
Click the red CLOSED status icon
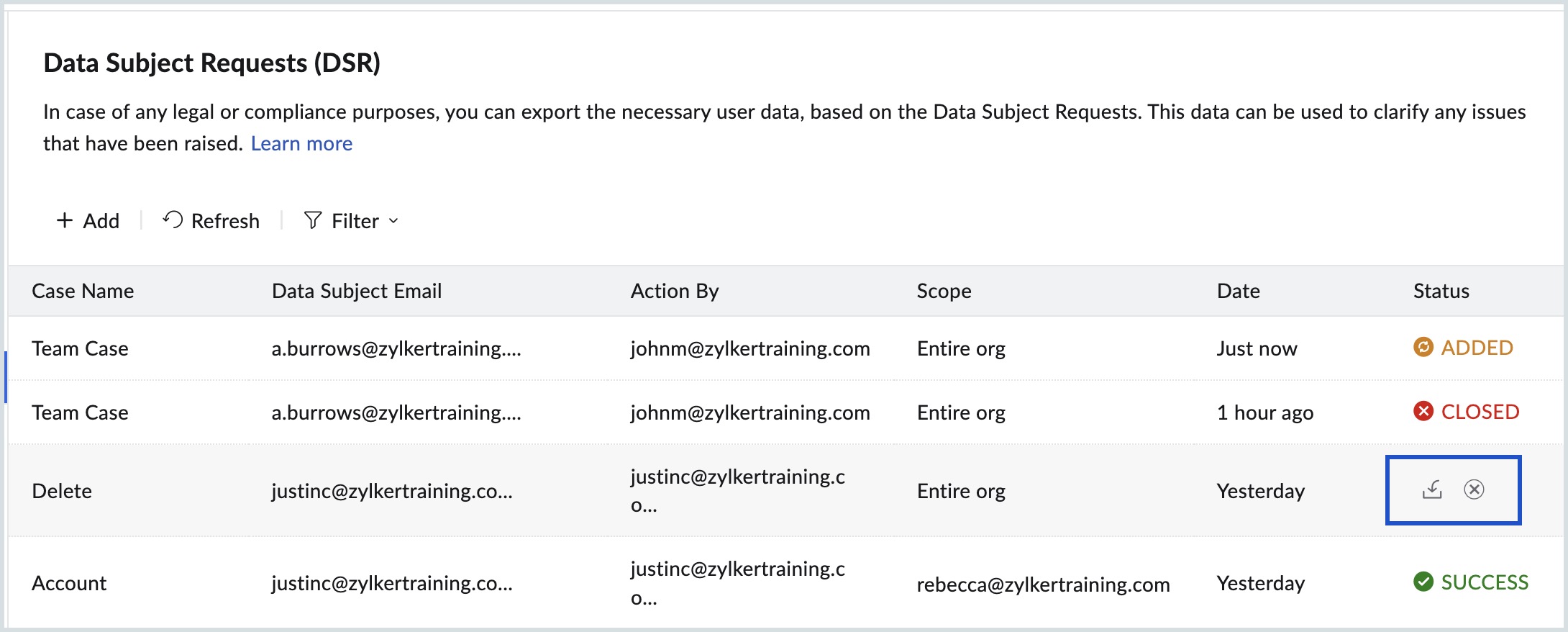coord(1423,412)
